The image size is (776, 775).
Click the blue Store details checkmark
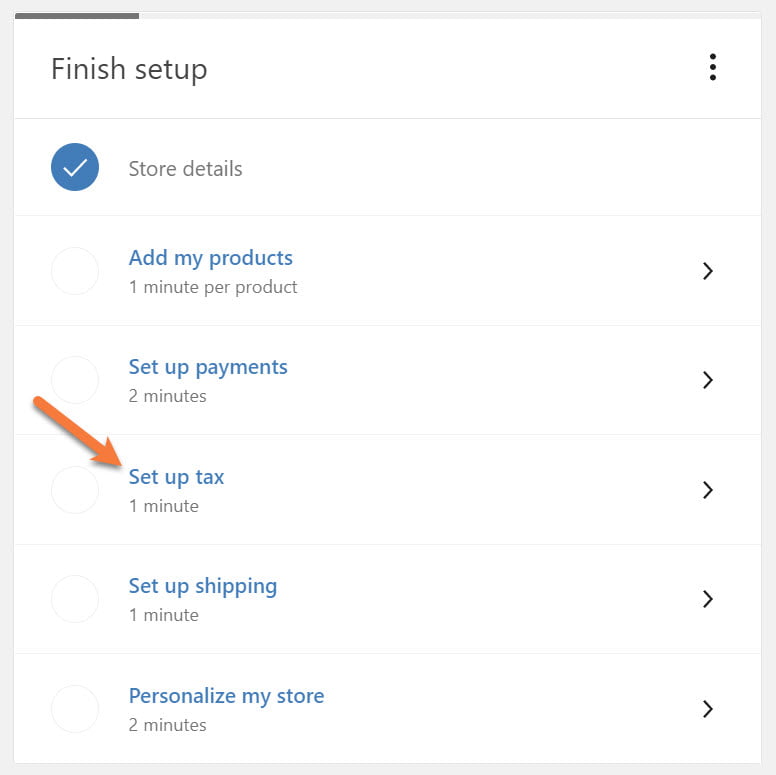point(75,168)
